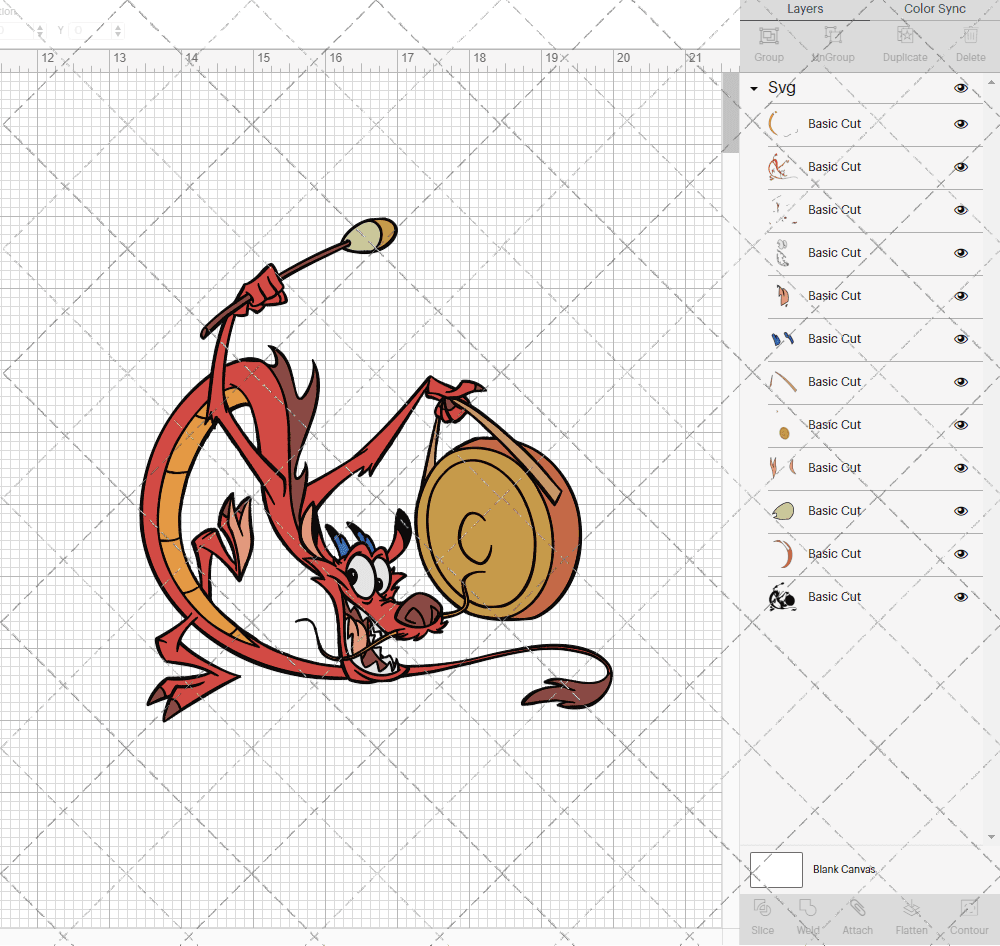The width and height of the screenshot is (1000, 946).
Task: Hide the layer with small orange dot thumbnail
Action: tap(960, 425)
